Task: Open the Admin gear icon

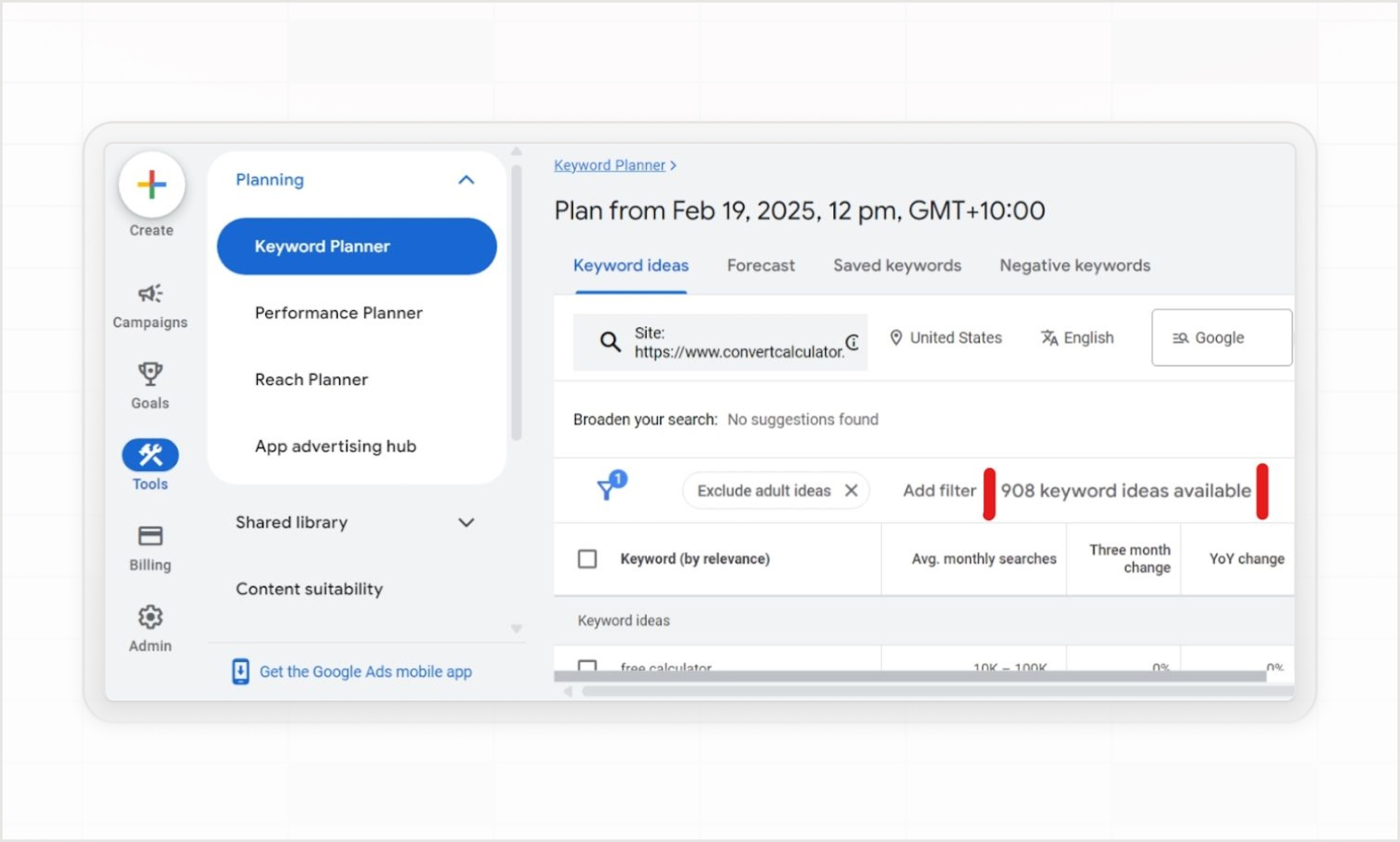Action: tap(150, 617)
